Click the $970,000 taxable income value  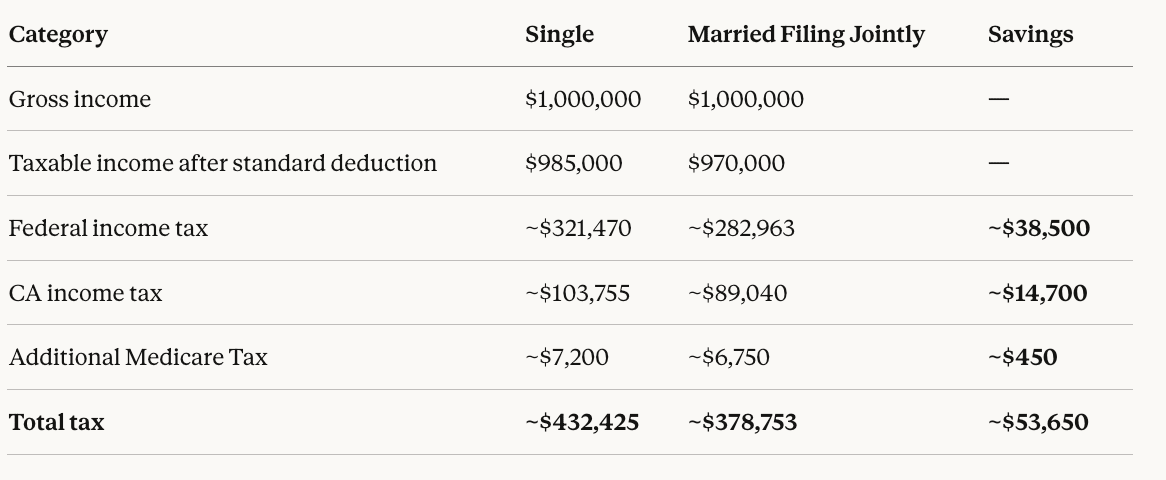tap(736, 163)
